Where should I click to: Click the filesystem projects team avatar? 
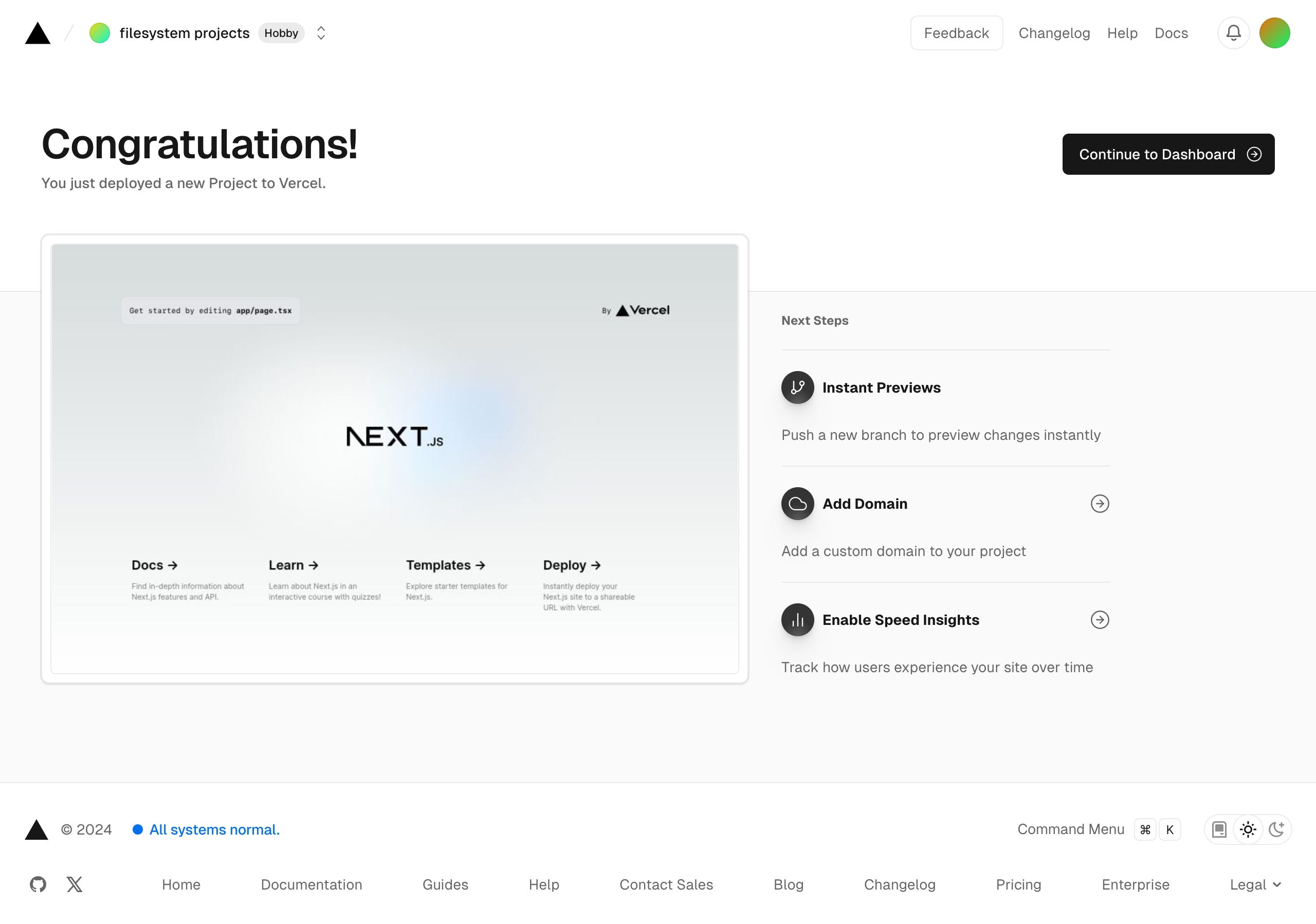click(100, 33)
